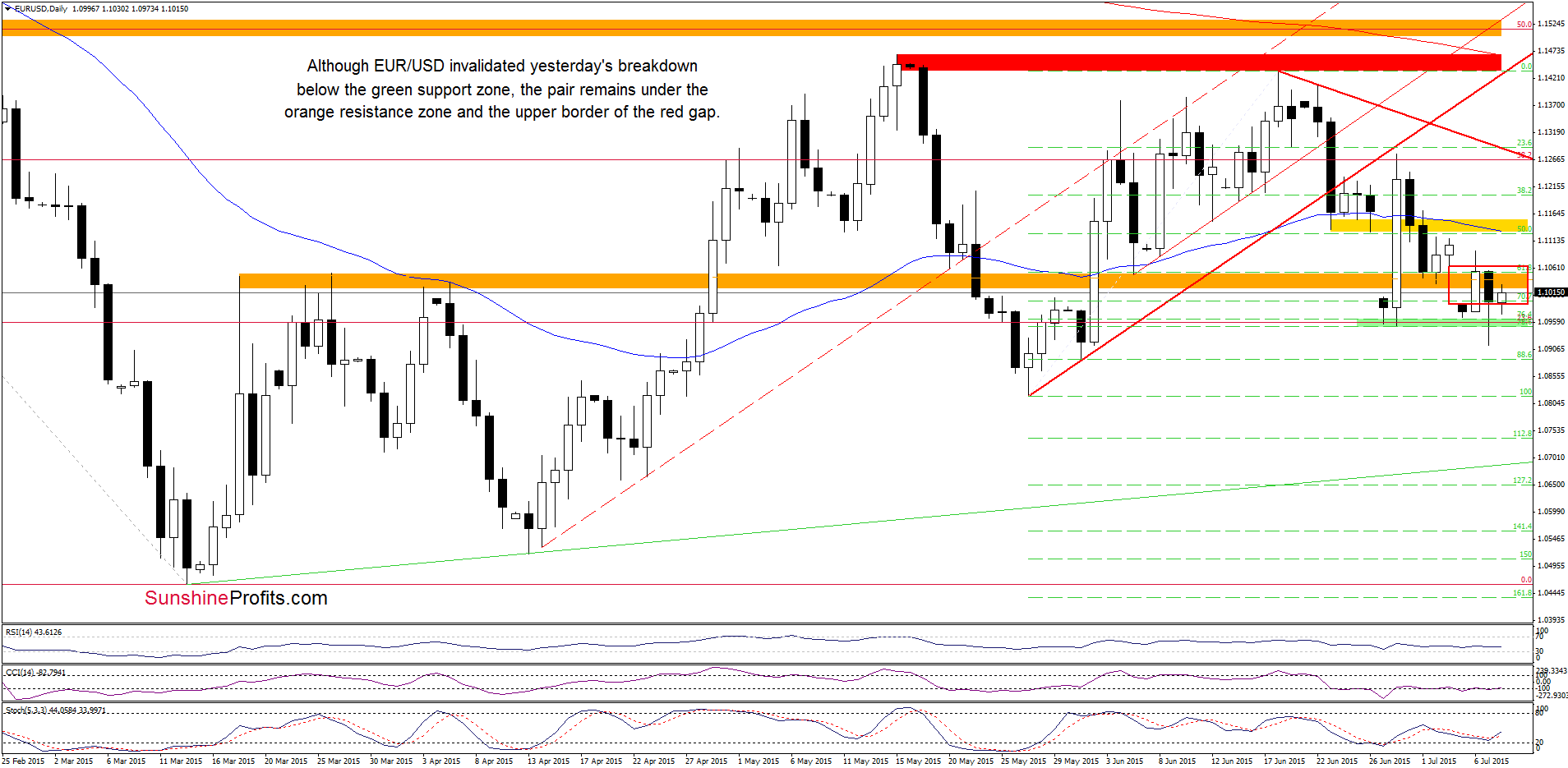Click the 1.08555 price axis label

[1551, 376]
